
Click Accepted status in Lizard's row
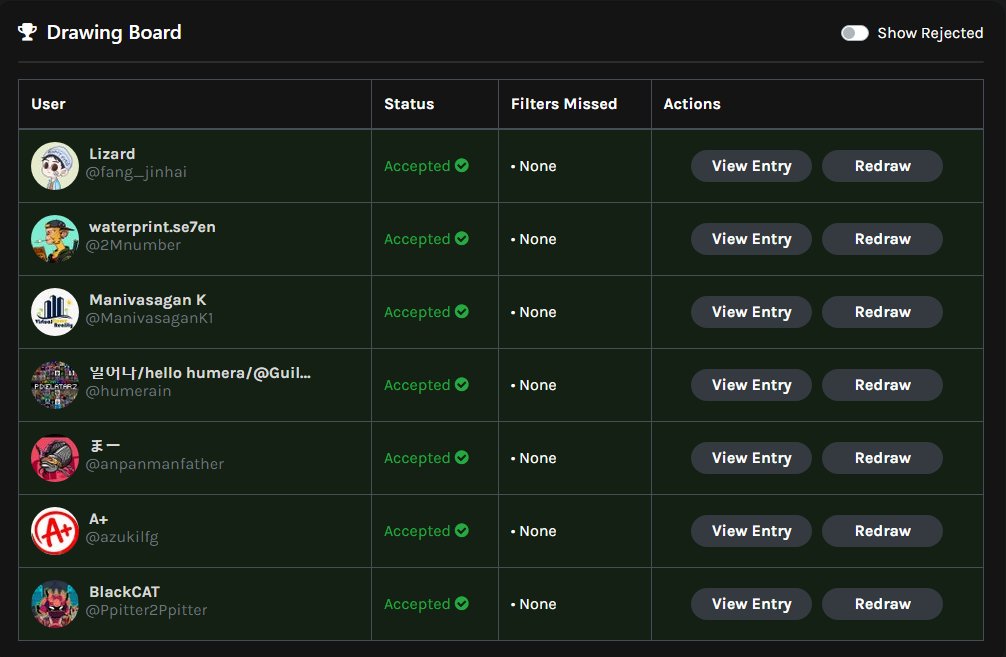tap(417, 166)
